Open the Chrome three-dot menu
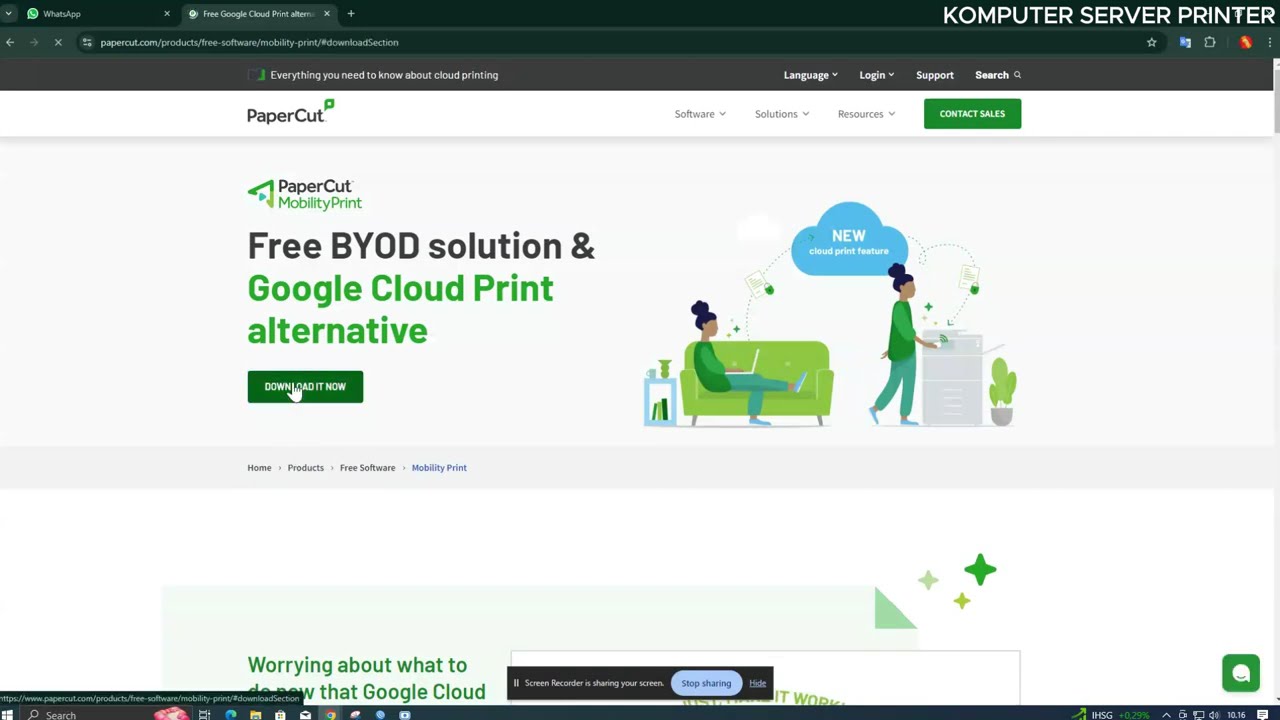This screenshot has width=1280, height=720. (x=1270, y=42)
